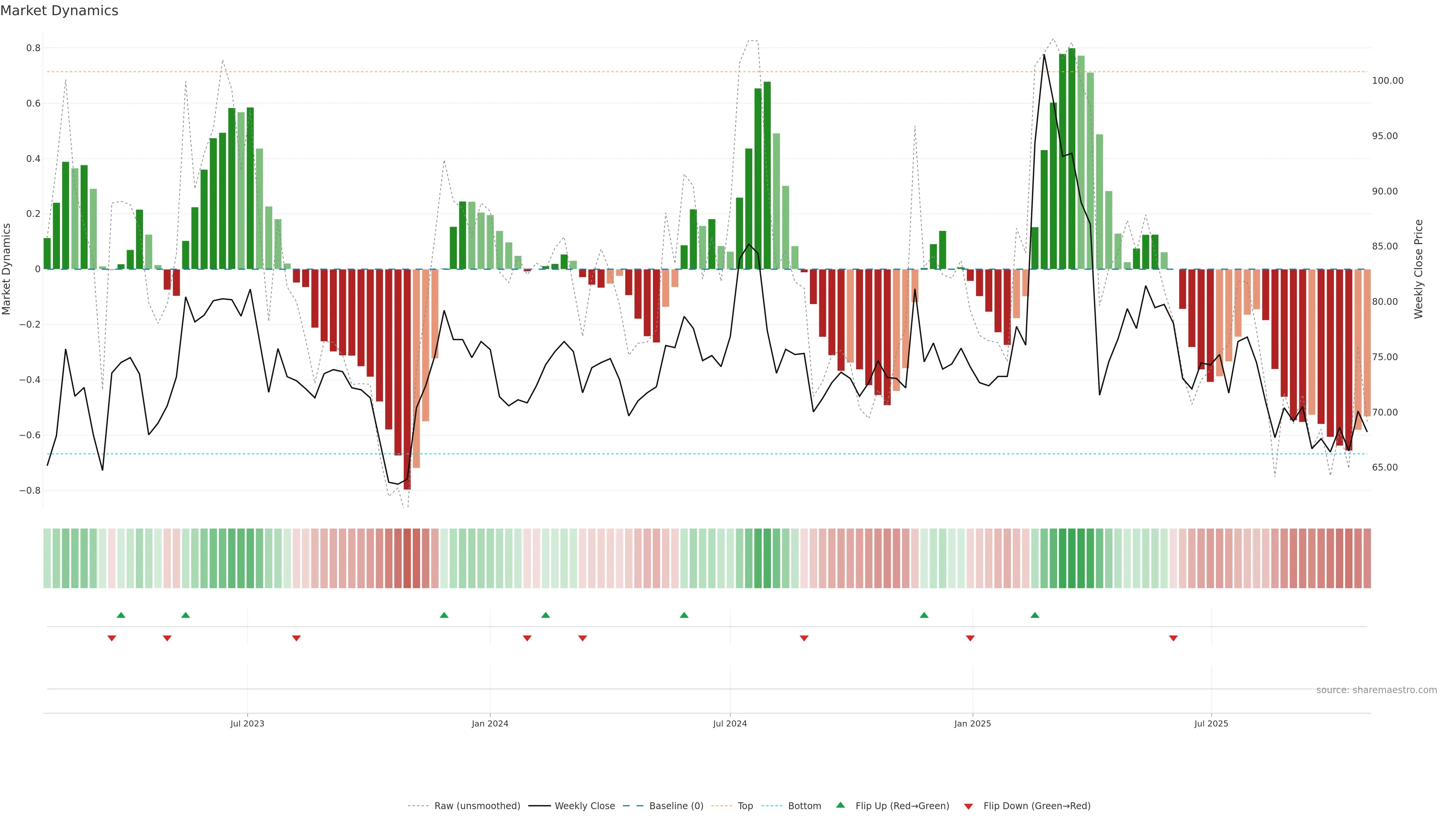Click the Jan 2024 x-axis label
The height and width of the screenshot is (819, 1456).
click(490, 723)
